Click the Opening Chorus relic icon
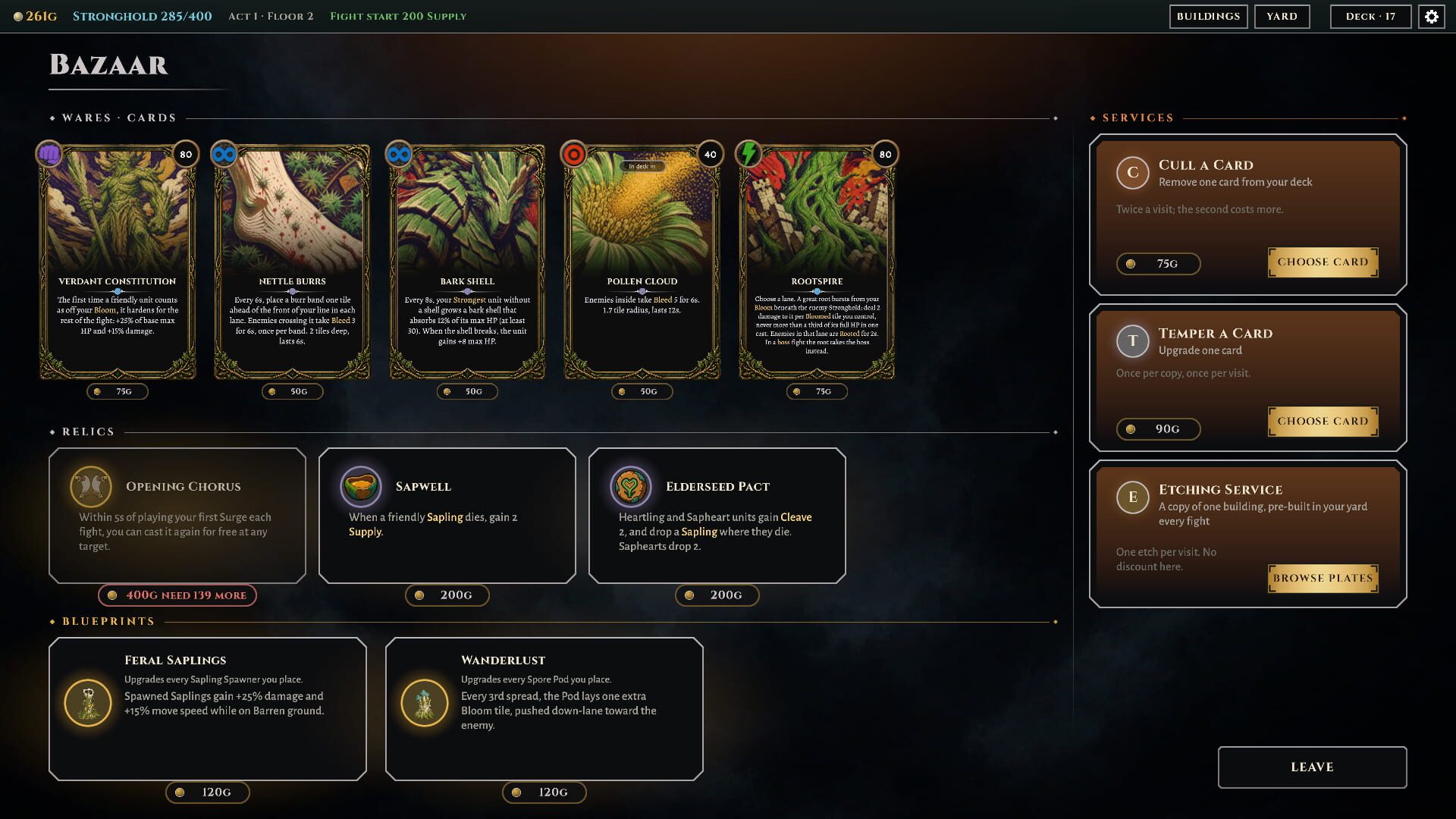This screenshot has height=819, width=1456. [91, 487]
